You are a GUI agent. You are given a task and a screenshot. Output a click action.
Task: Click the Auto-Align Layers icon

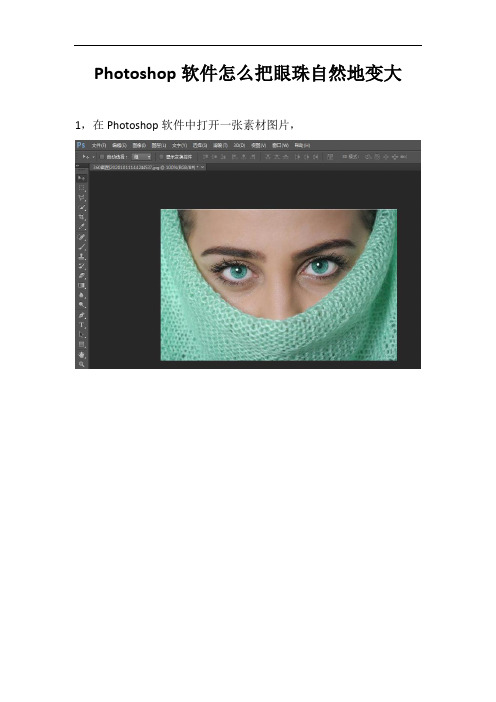(330, 157)
